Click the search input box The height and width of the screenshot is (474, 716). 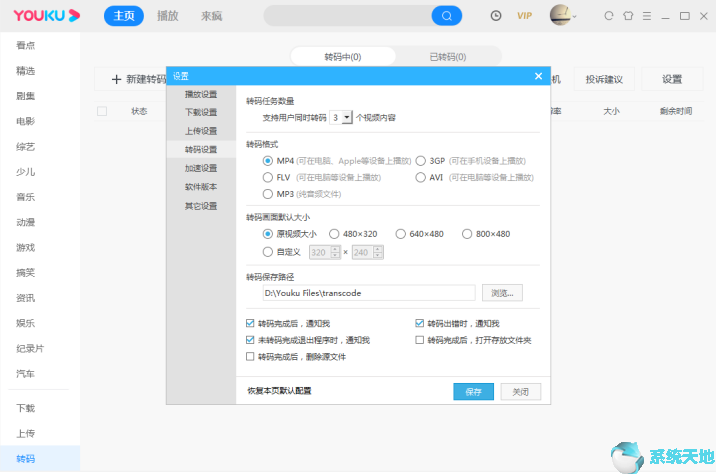point(348,16)
